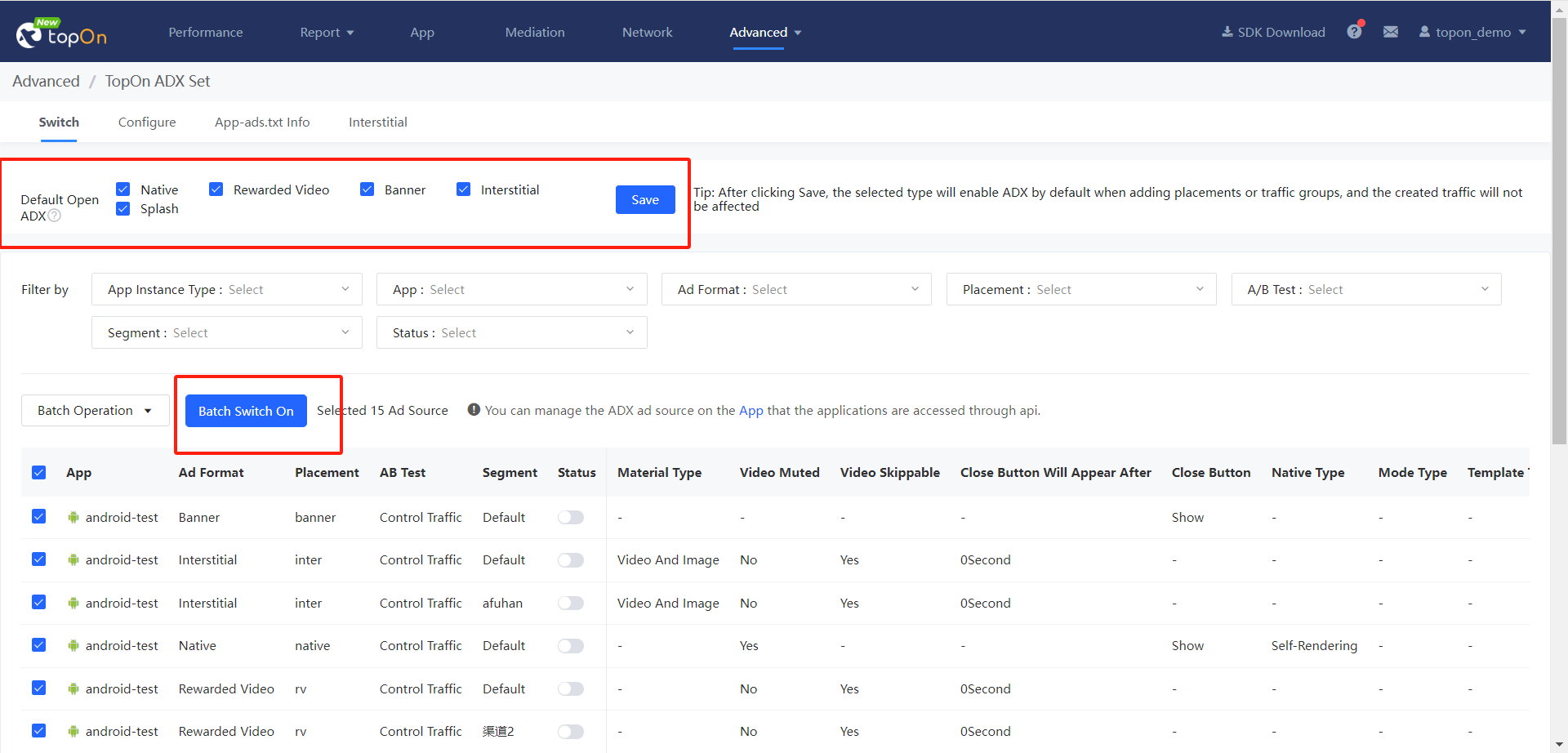Open the Status filter dropdown
The image size is (1568, 753).
point(511,332)
